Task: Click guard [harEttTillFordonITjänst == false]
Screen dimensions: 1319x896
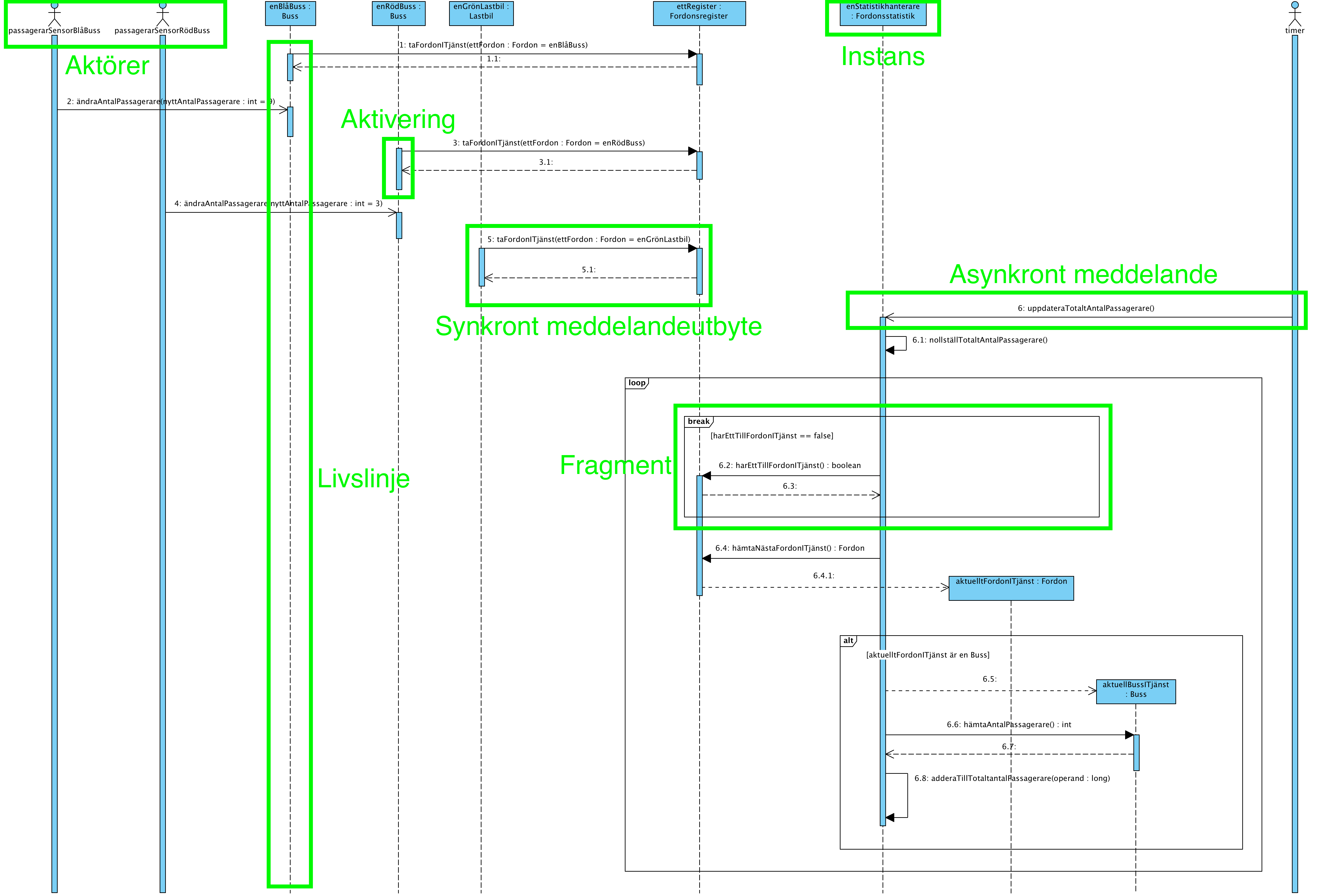Action: (772, 436)
